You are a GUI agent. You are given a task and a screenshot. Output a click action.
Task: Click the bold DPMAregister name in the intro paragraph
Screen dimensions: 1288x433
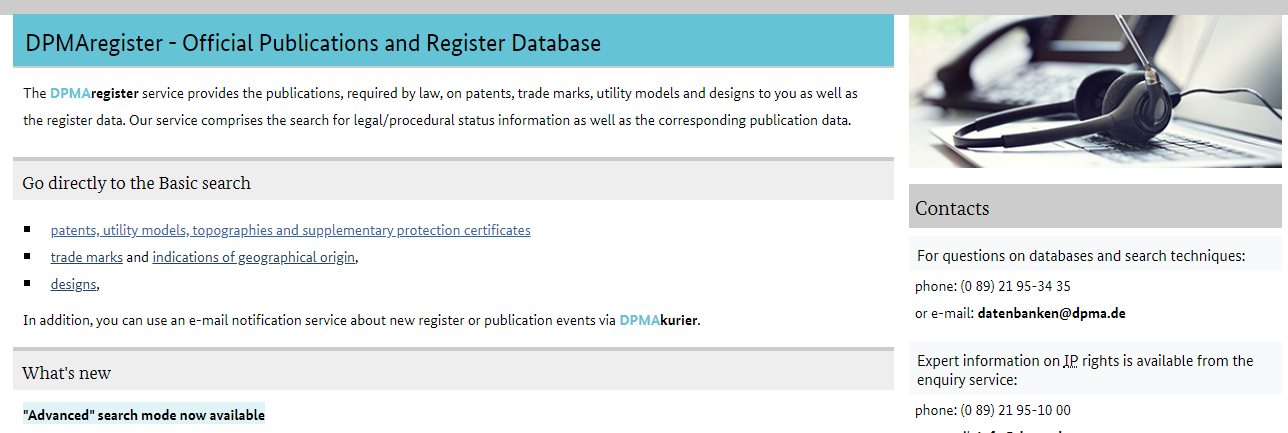[94, 94]
